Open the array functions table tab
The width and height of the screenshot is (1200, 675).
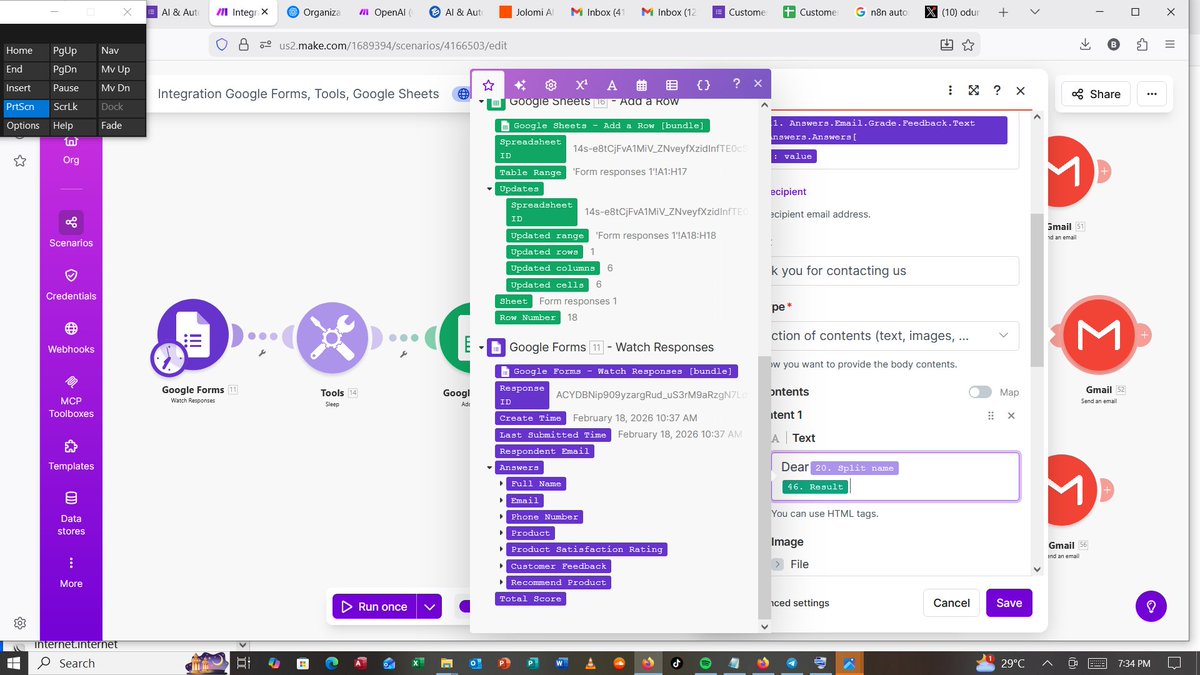tap(672, 85)
